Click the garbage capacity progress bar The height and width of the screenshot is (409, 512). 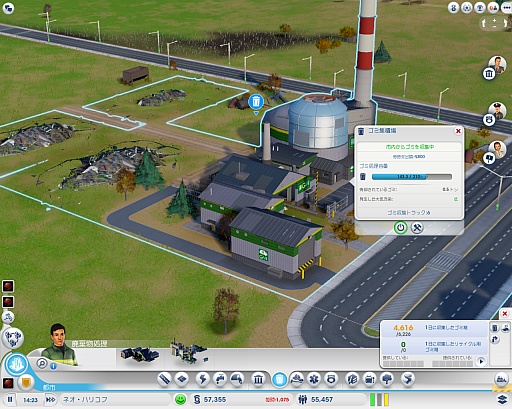412,177
